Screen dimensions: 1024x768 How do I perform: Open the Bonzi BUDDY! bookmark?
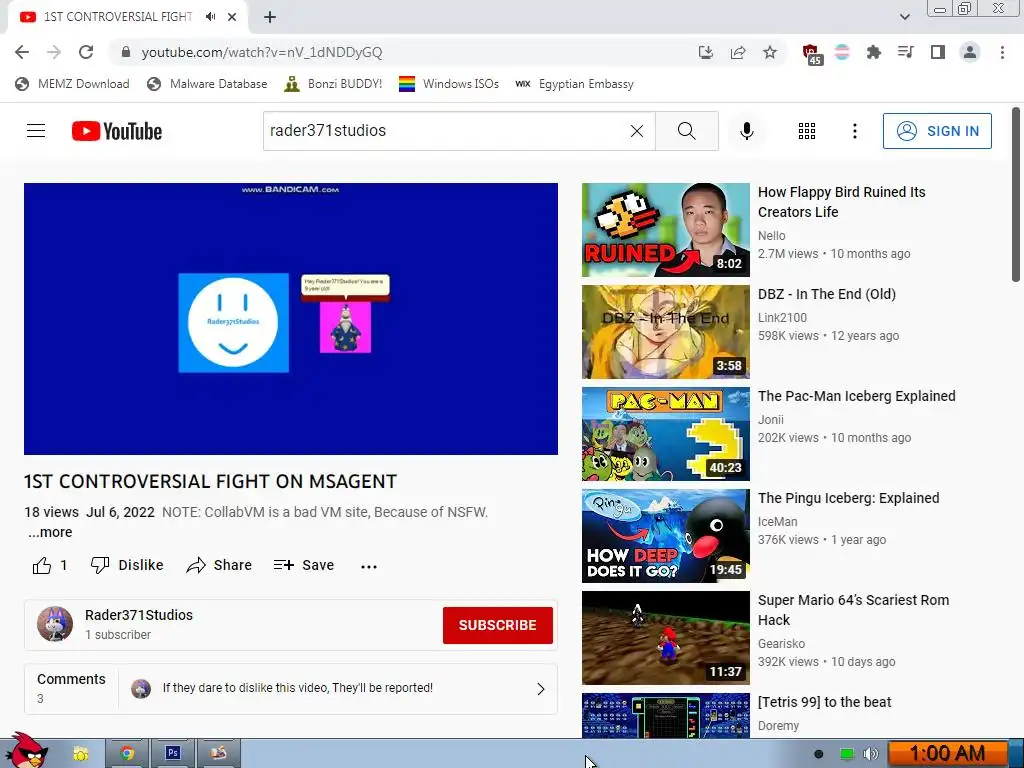point(333,84)
